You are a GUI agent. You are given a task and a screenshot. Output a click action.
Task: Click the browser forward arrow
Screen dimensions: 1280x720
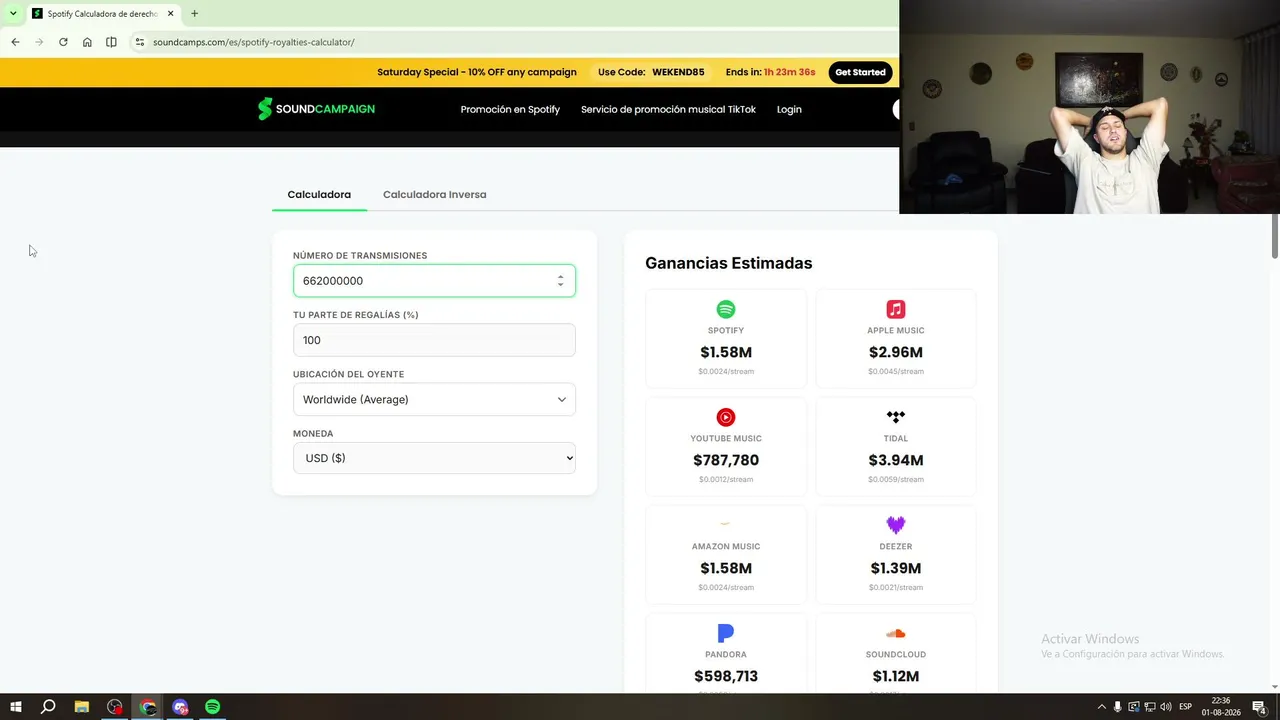[39, 42]
